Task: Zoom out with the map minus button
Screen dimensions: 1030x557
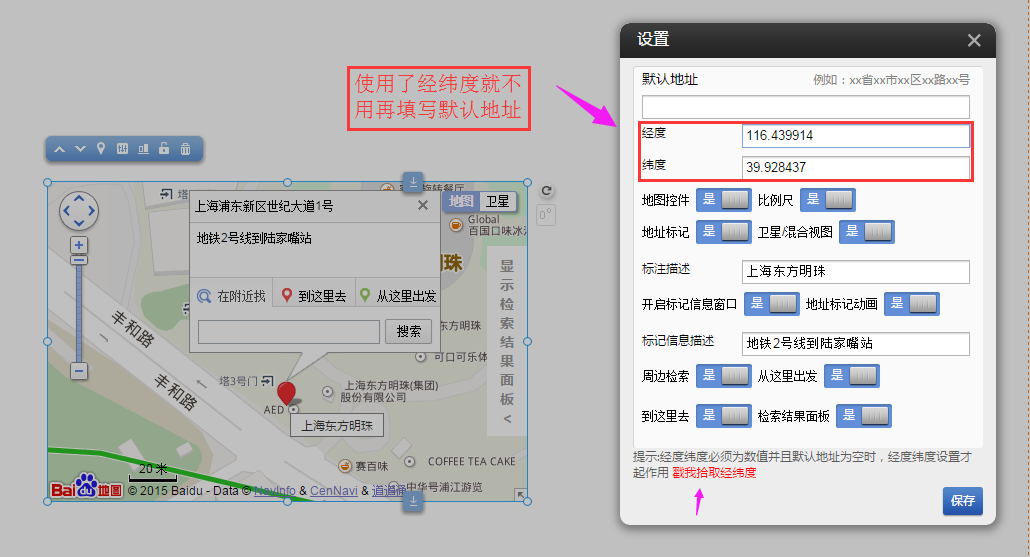Action: click(79, 371)
